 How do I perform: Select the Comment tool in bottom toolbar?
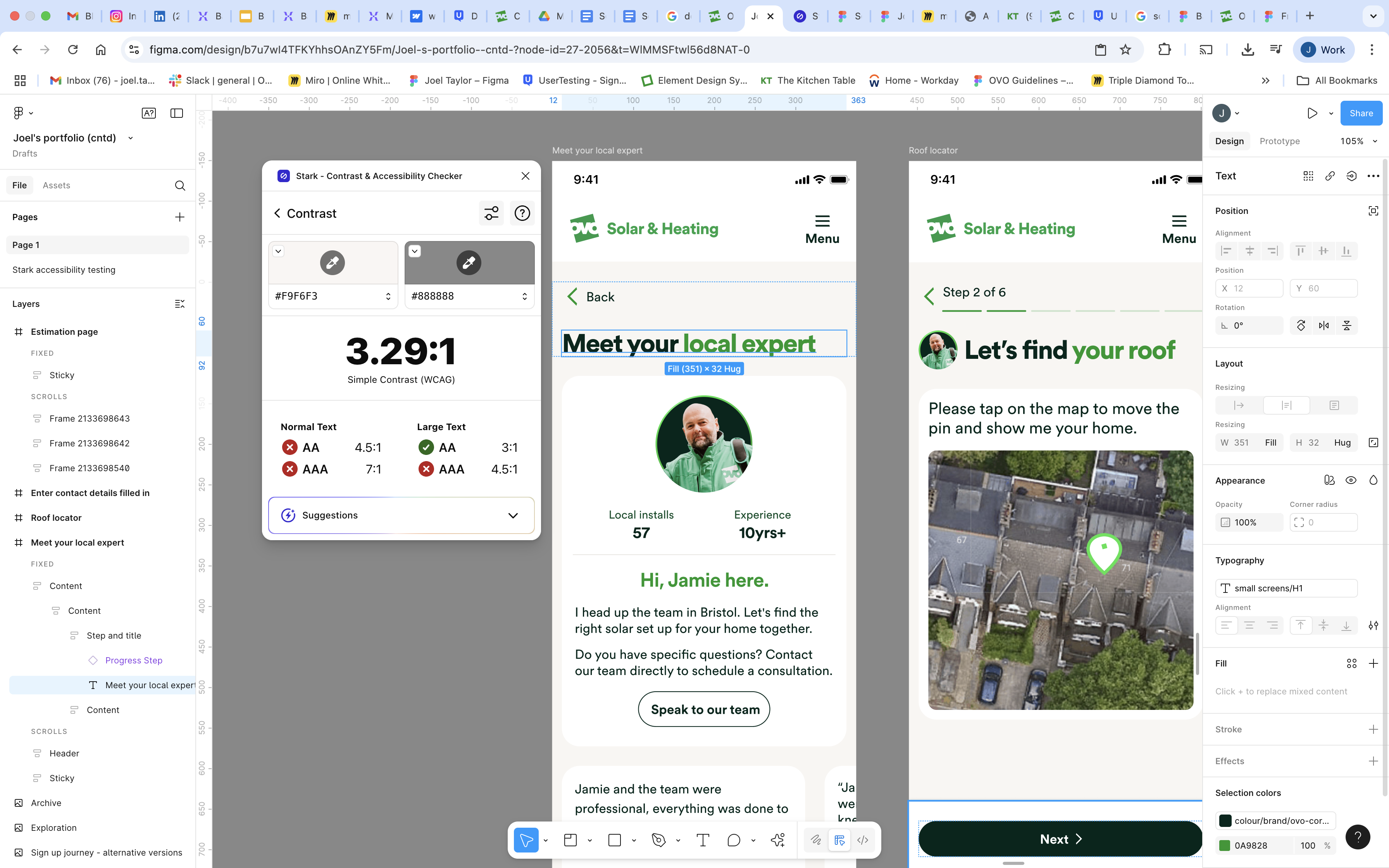coord(734,840)
